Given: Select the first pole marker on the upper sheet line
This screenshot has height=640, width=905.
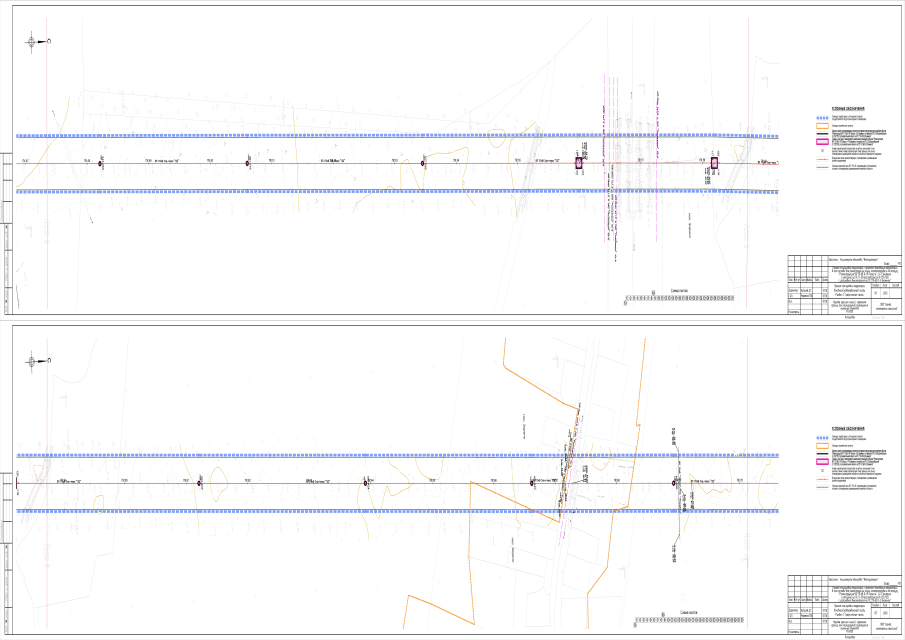Looking at the screenshot, I should coord(100,162).
